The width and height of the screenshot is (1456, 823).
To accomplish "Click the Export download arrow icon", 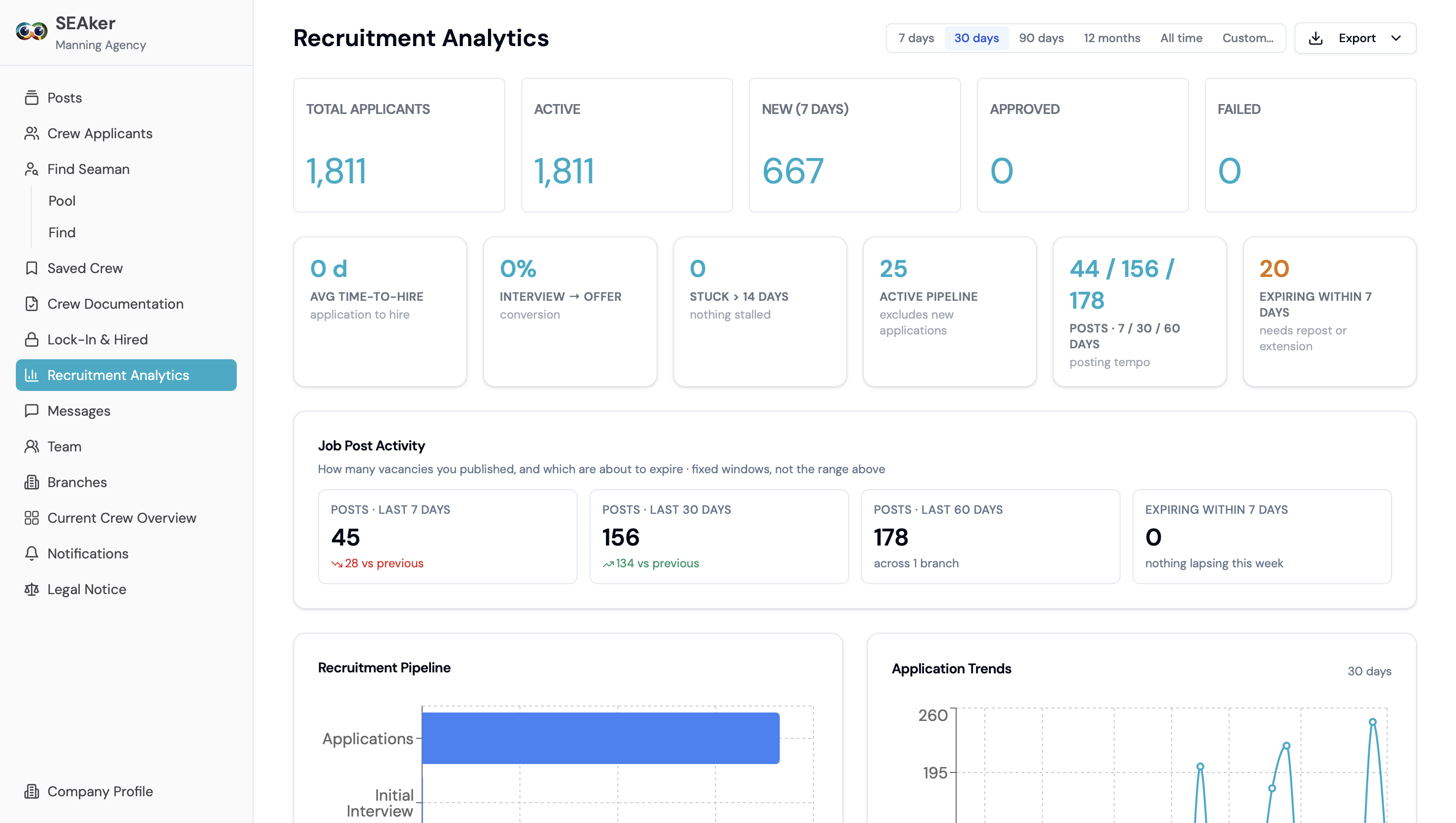I will pos(1316,38).
